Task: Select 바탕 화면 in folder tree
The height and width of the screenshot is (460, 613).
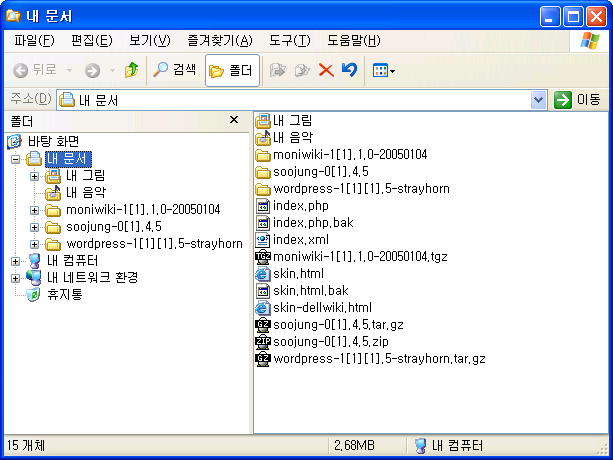Action: 53,141
